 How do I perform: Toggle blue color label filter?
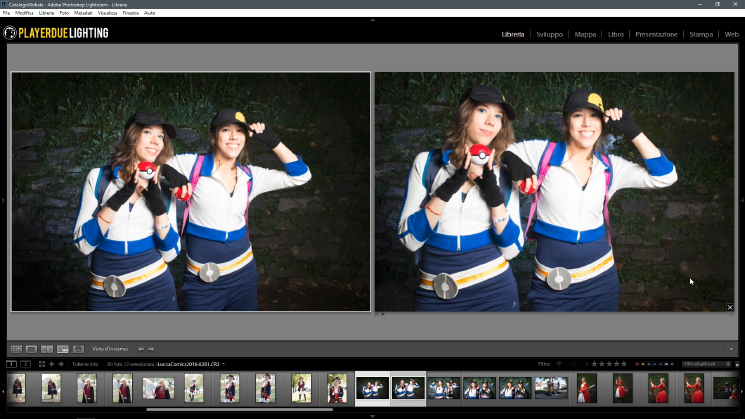point(654,364)
